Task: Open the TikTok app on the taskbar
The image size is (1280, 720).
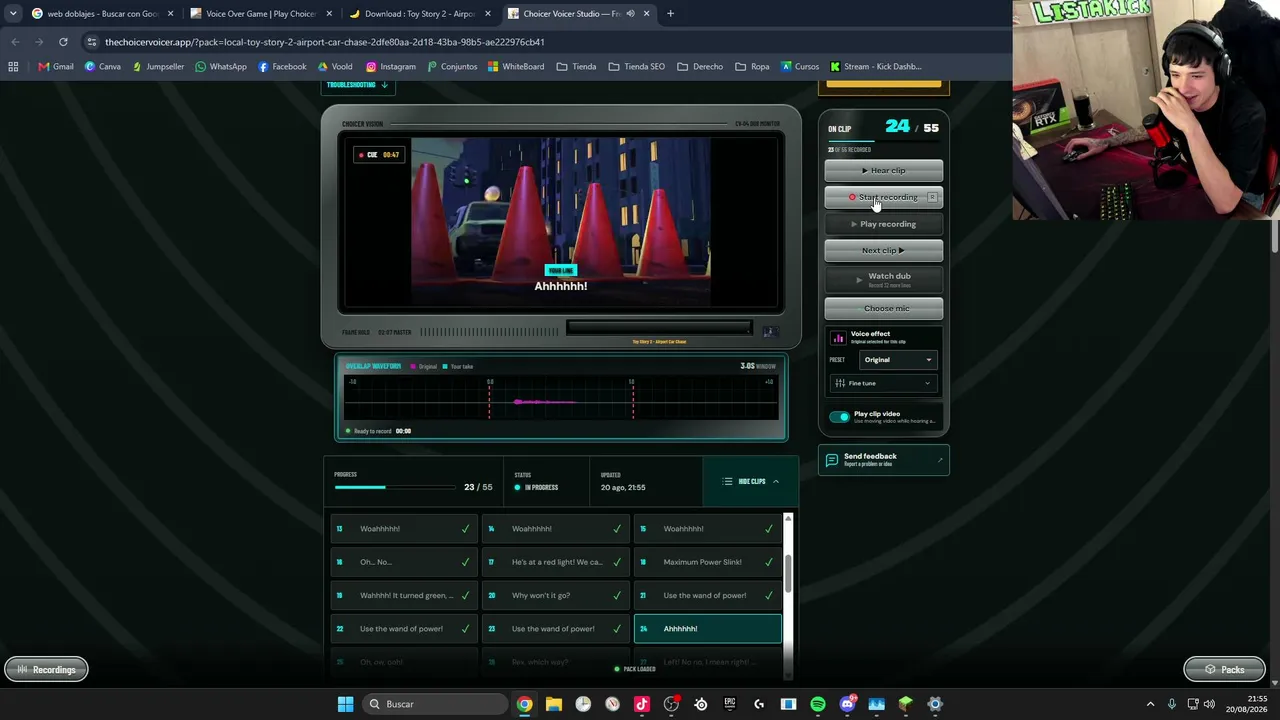Action: (x=642, y=704)
